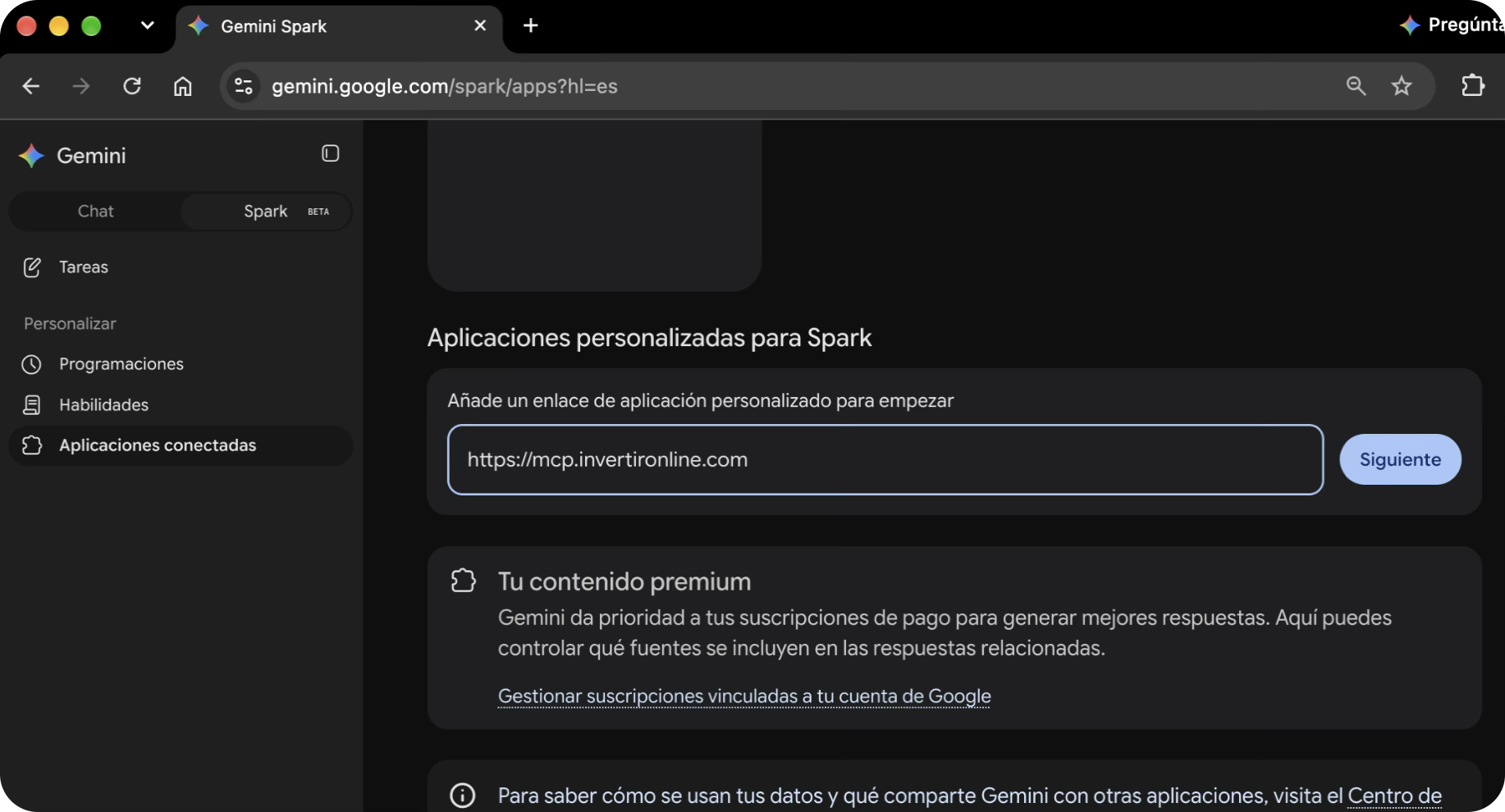Reload the Gemini Spark page
The width and height of the screenshot is (1505, 812).
point(132,86)
